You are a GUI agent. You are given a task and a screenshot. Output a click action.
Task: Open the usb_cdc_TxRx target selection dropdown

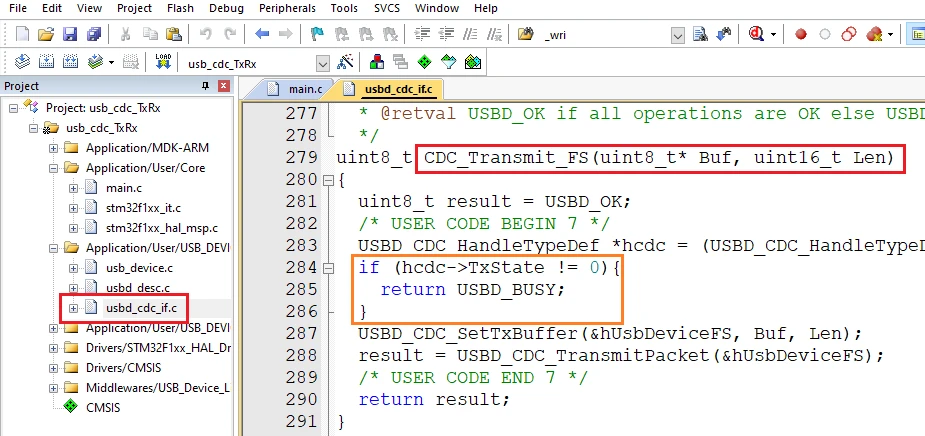click(x=323, y=64)
